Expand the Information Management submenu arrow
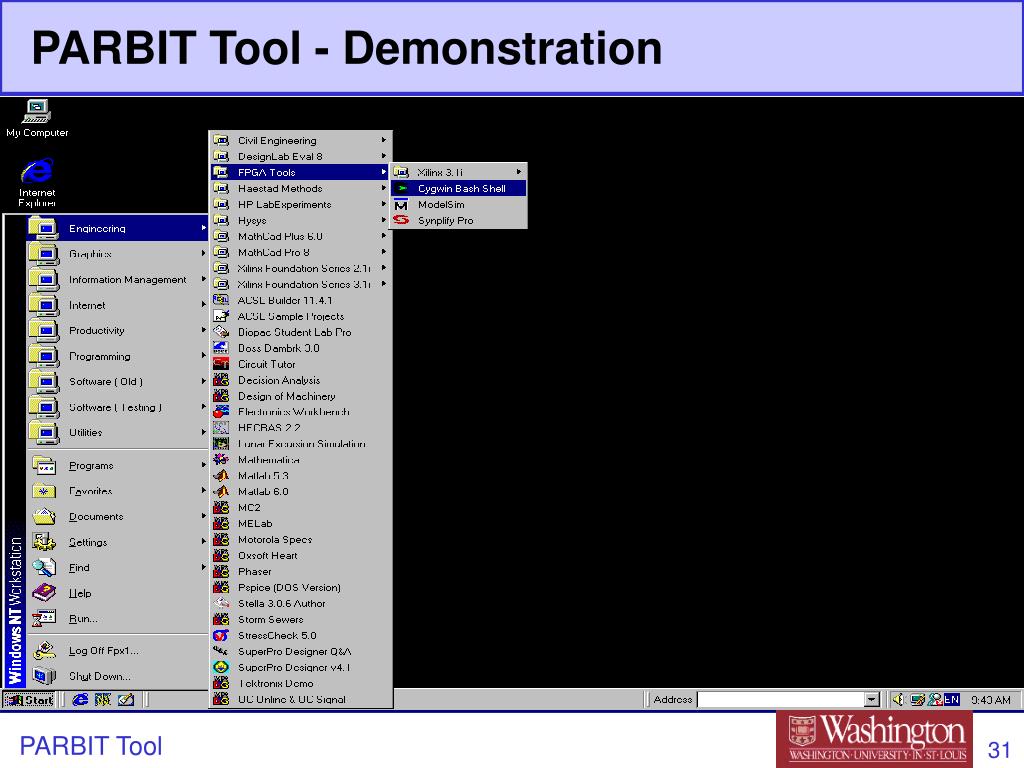The width and height of the screenshot is (1024, 768). [x=203, y=279]
